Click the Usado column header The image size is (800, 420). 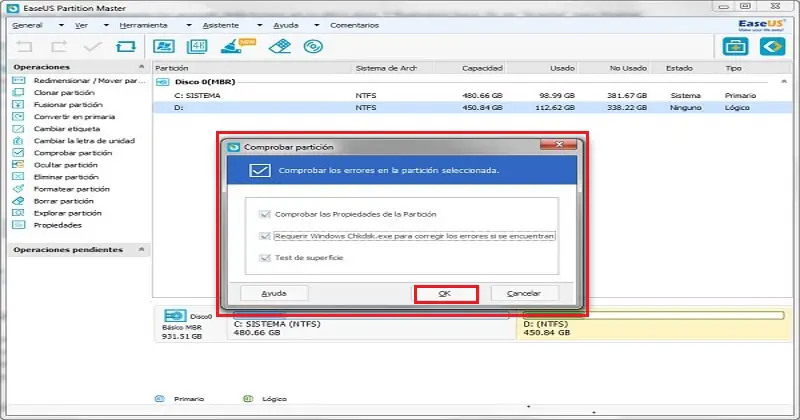click(562, 68)
